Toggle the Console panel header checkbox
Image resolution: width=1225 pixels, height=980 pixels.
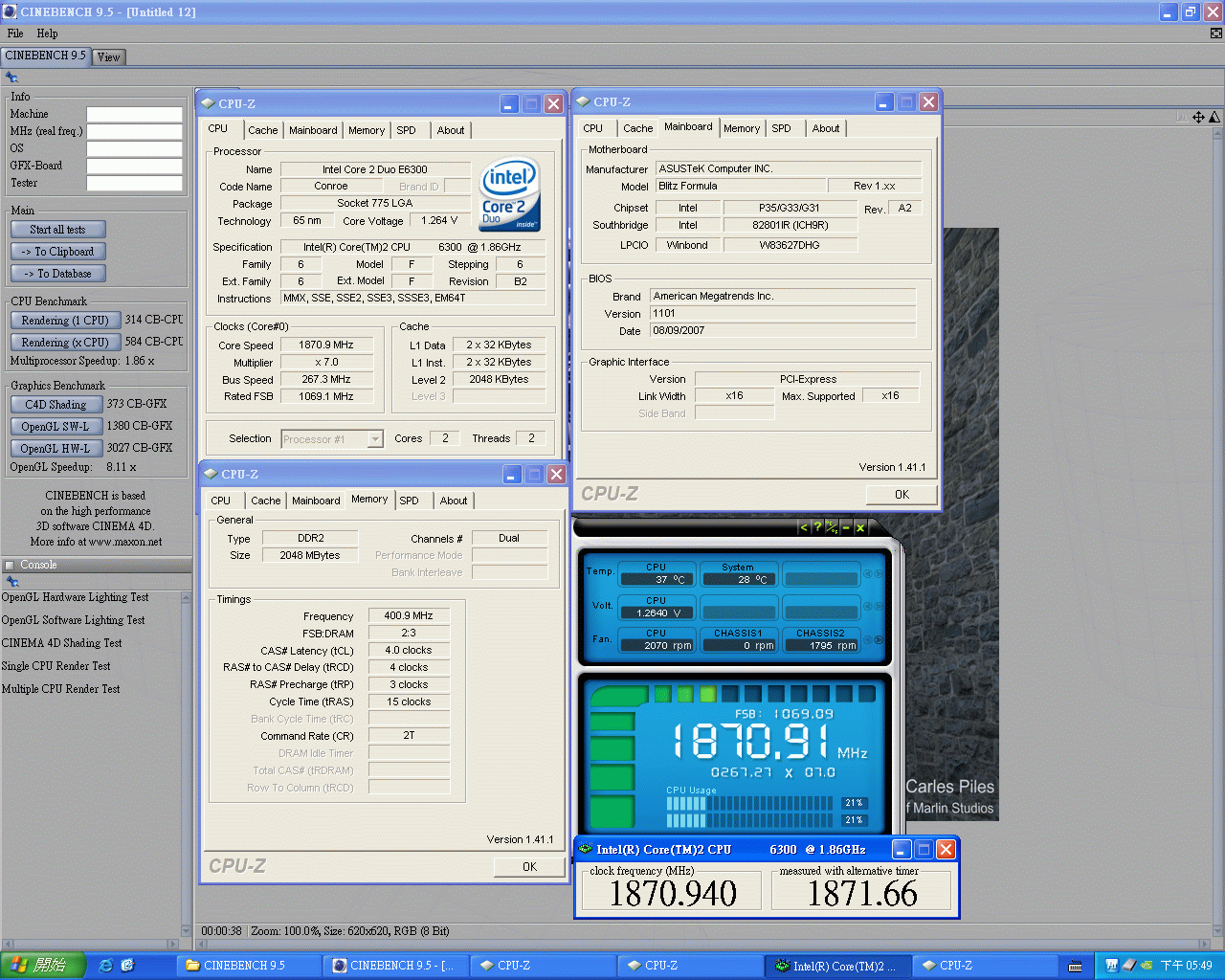point(10,565)
